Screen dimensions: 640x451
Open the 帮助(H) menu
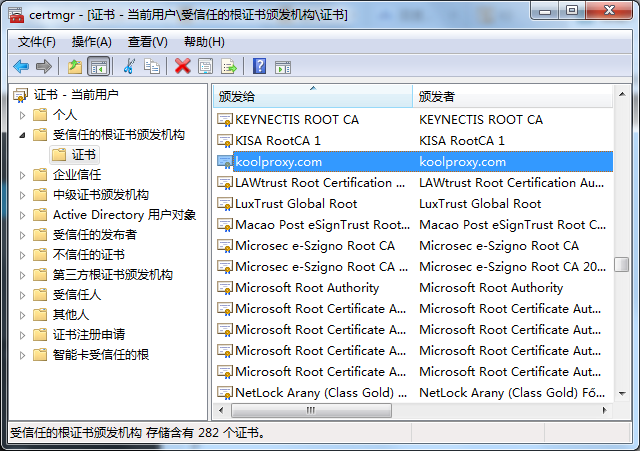click(204, 42)
